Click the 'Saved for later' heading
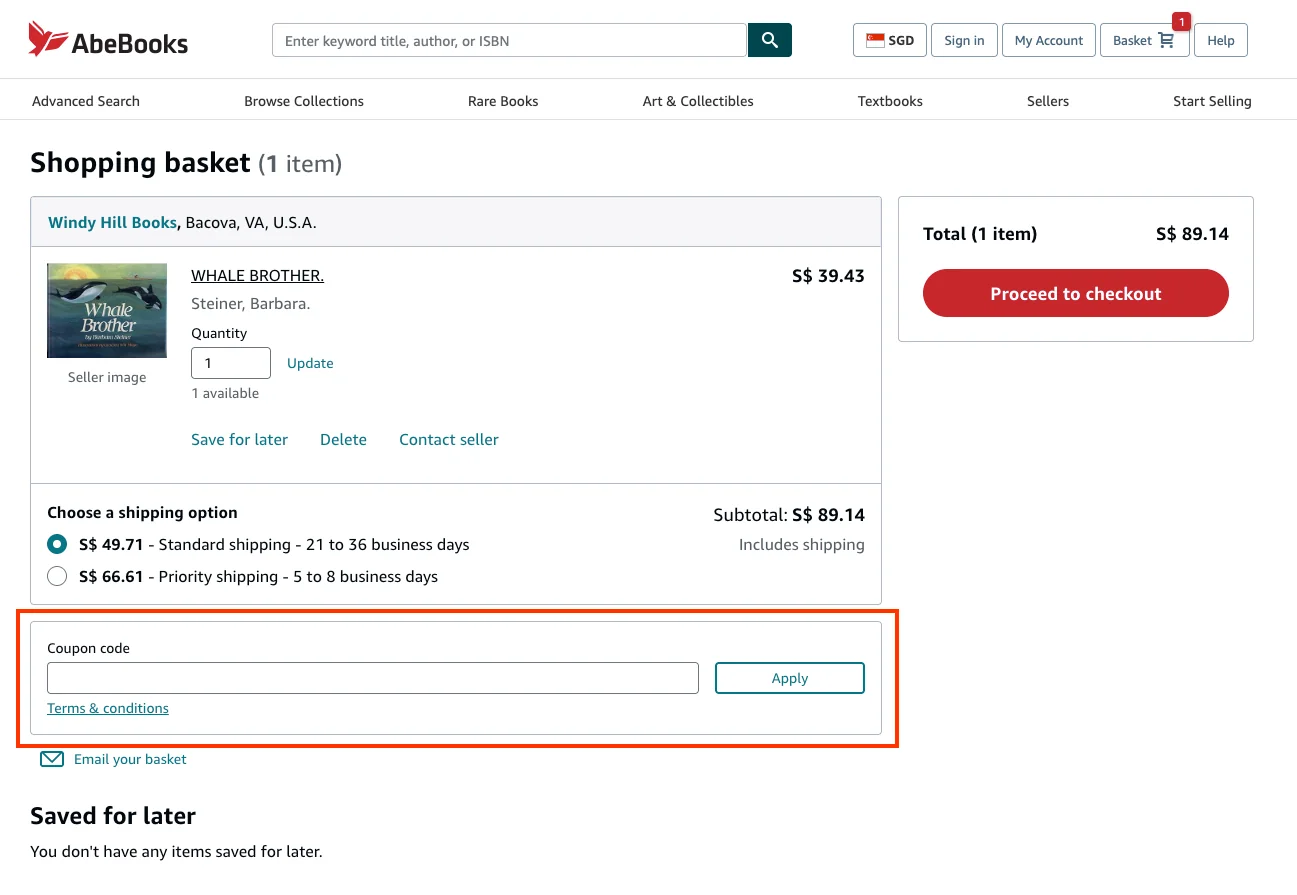 [113, 815]
